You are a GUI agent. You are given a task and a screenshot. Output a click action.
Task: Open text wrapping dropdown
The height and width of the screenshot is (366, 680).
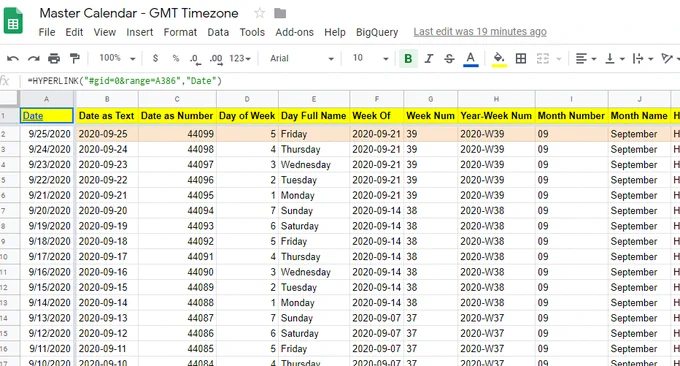[643, 59]
